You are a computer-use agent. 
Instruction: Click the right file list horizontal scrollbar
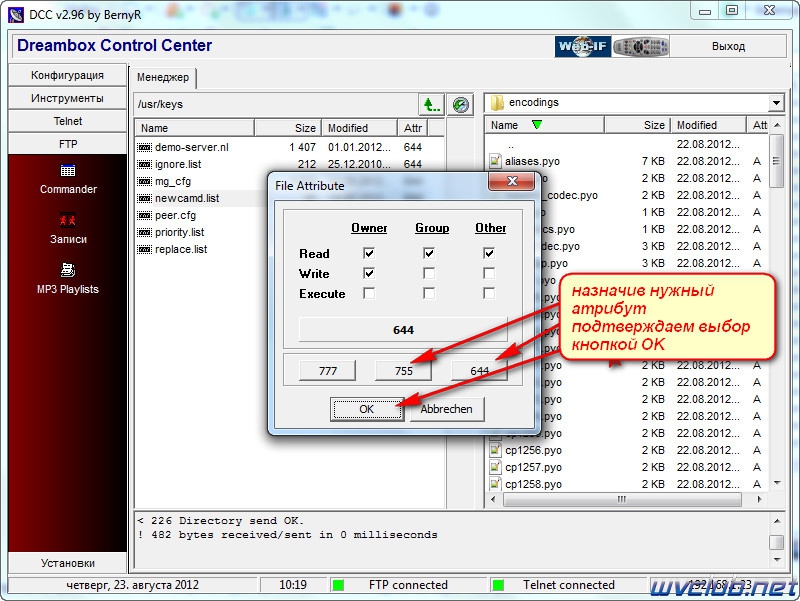[622, 499]
